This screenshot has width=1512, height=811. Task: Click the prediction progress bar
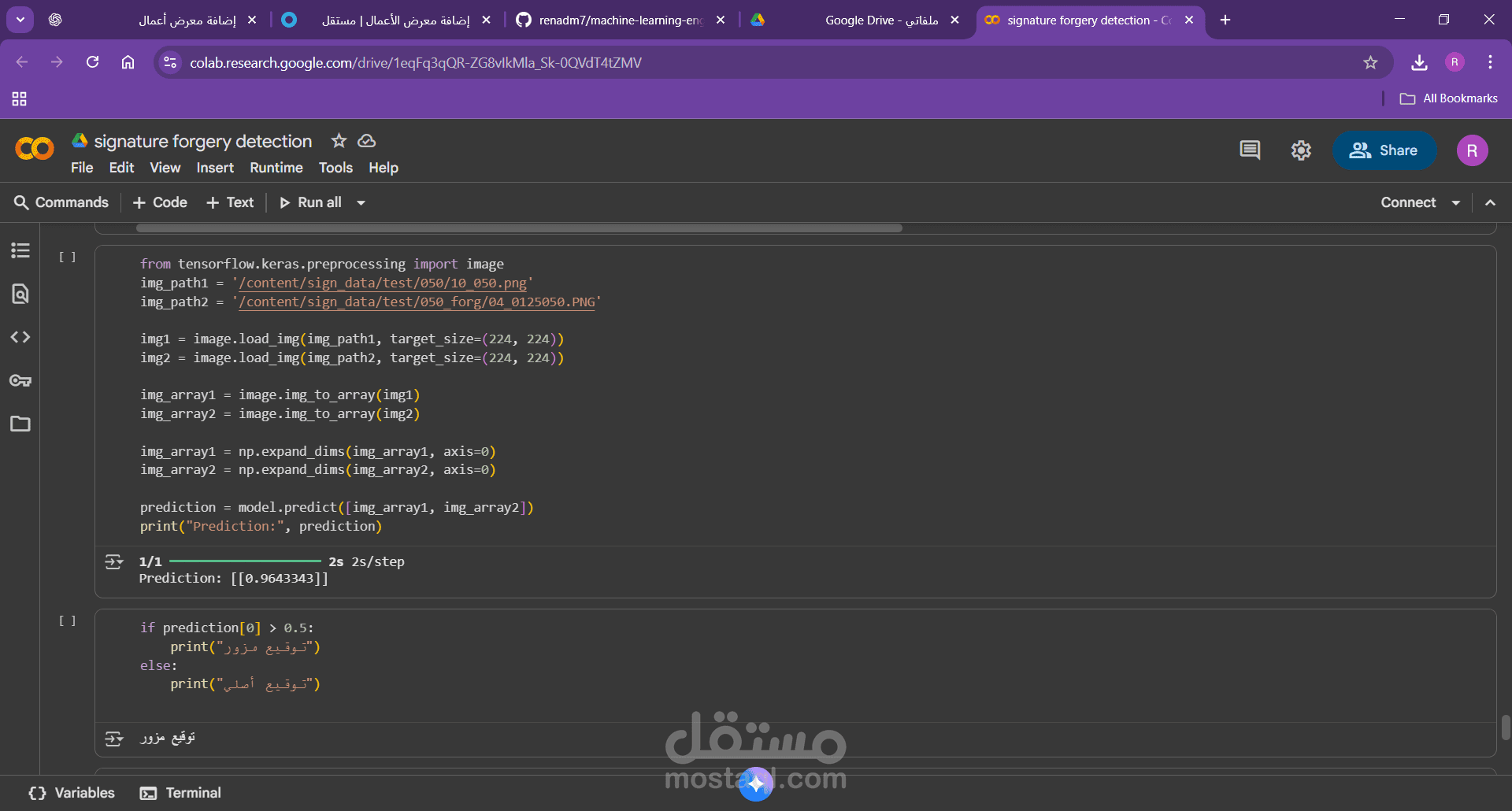(x=245, y=561)
